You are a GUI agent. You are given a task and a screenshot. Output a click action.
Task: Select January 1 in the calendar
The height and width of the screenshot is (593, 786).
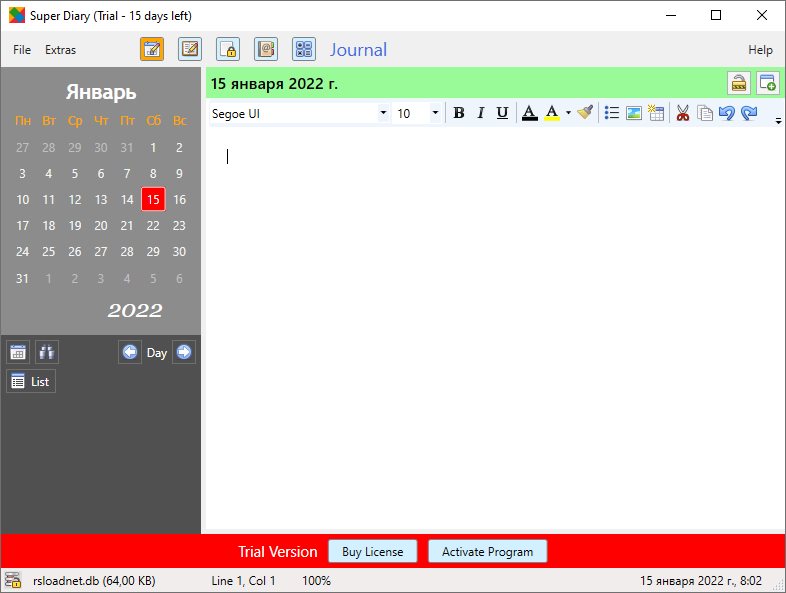point(153,147)
